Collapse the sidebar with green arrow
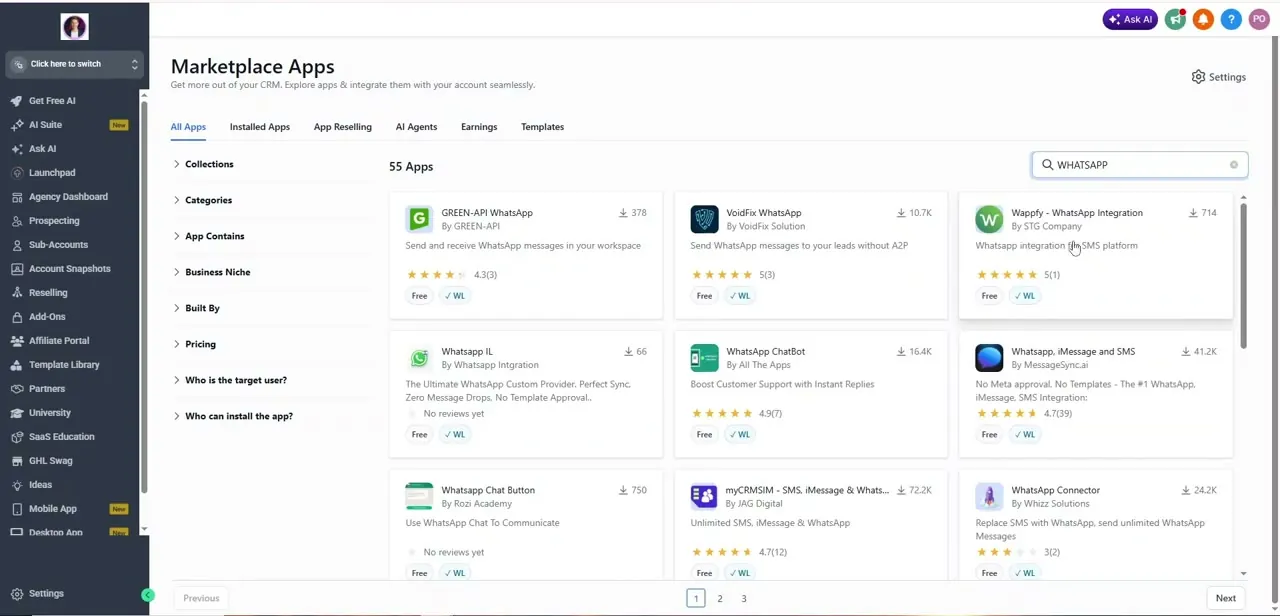Image resolution: width=1280 pixels, height=616 pixels. tap(148, 596)
